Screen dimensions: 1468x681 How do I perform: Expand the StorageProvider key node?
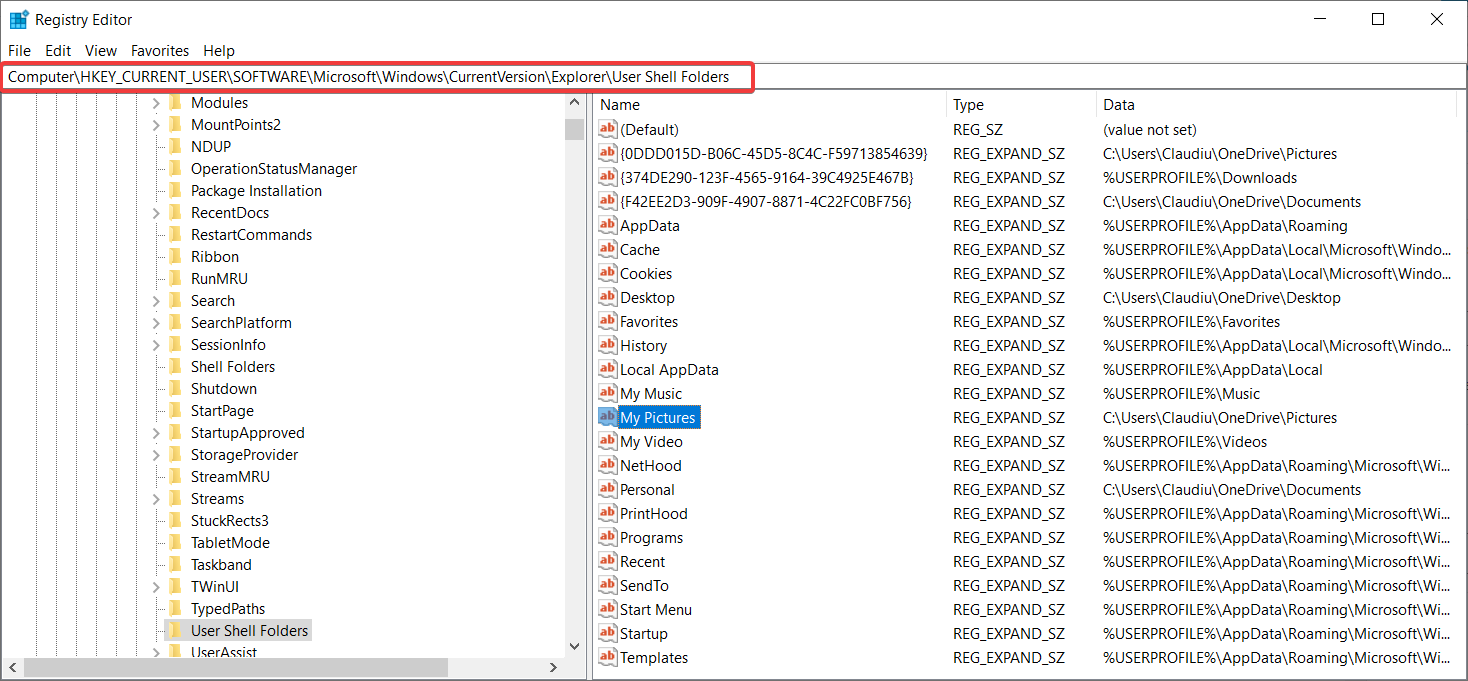tap(156, 455)
